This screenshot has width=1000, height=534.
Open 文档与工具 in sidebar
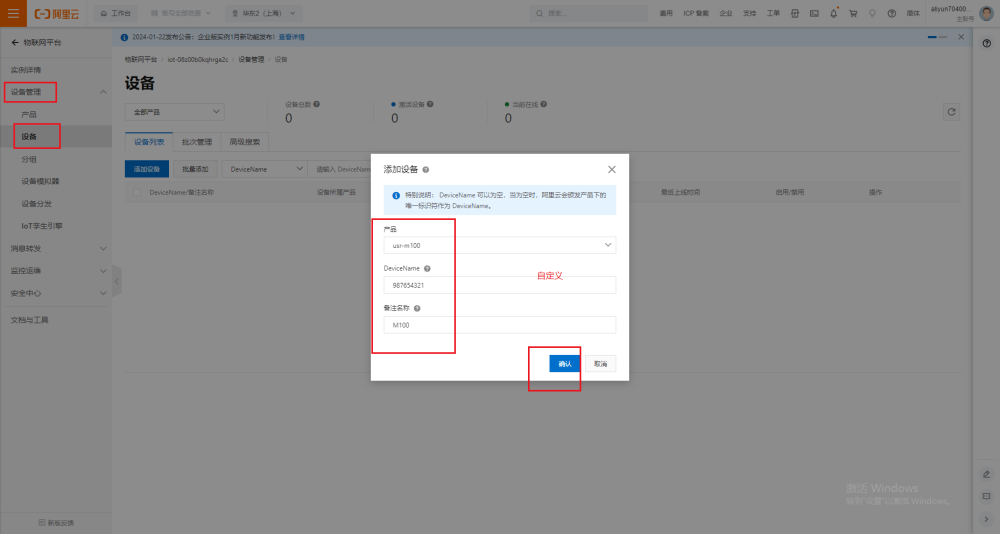pos(29,320)
